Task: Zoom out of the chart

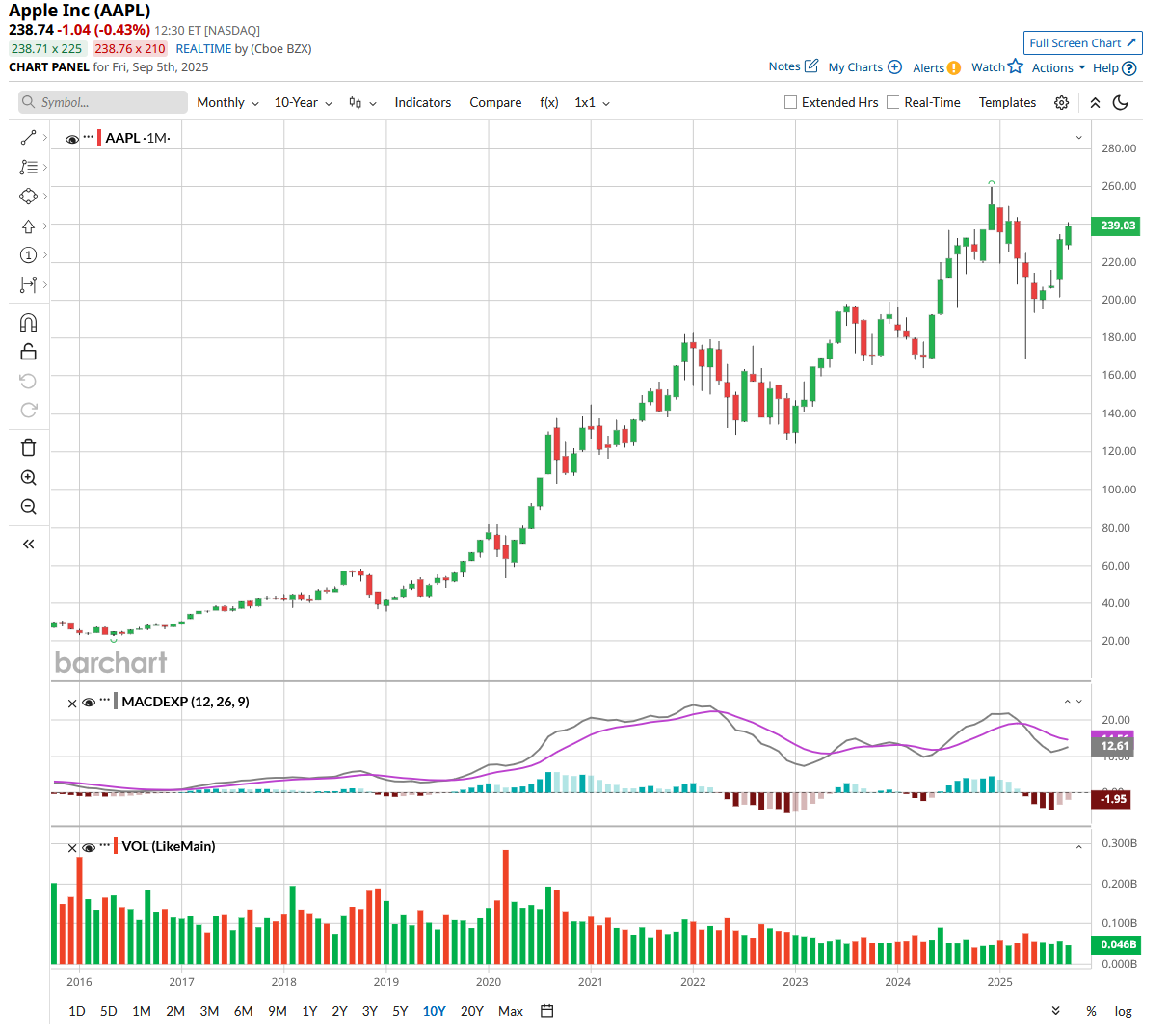Action: 28,506
